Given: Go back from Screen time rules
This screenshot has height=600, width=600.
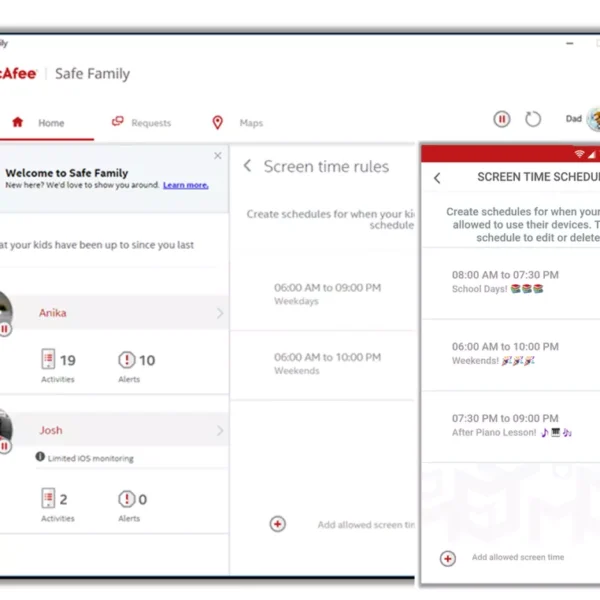Looking at the screenshot, I should (x=248, y=166).
